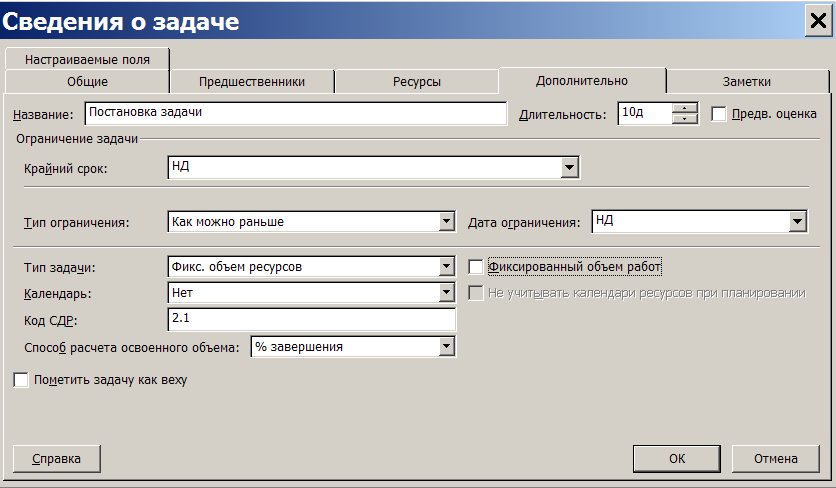Screen dimensions: 836x488
Task: Click the ОК button
Action: pos(677,459)
